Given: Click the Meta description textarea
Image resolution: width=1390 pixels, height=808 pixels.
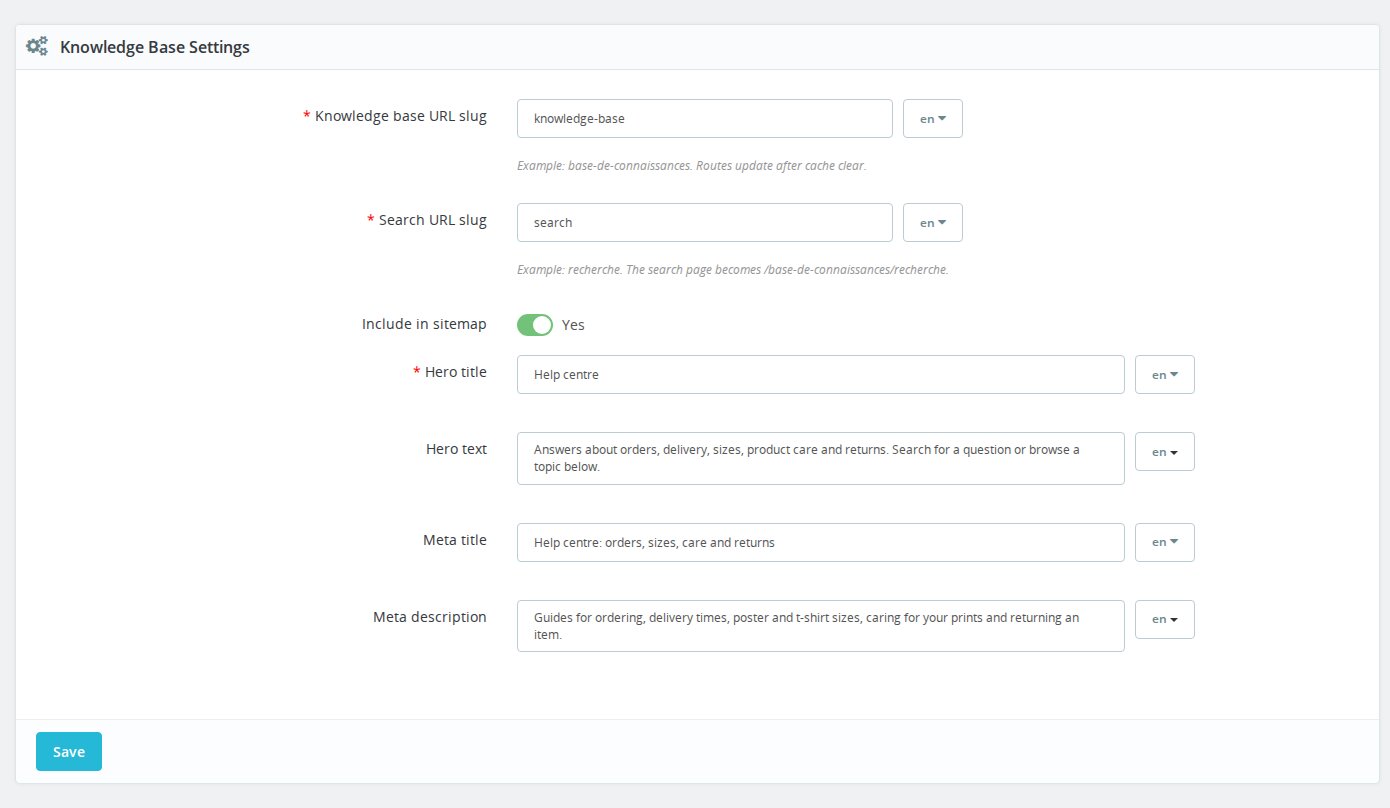Looking at the screenshot, I should (x=821, y=626).
